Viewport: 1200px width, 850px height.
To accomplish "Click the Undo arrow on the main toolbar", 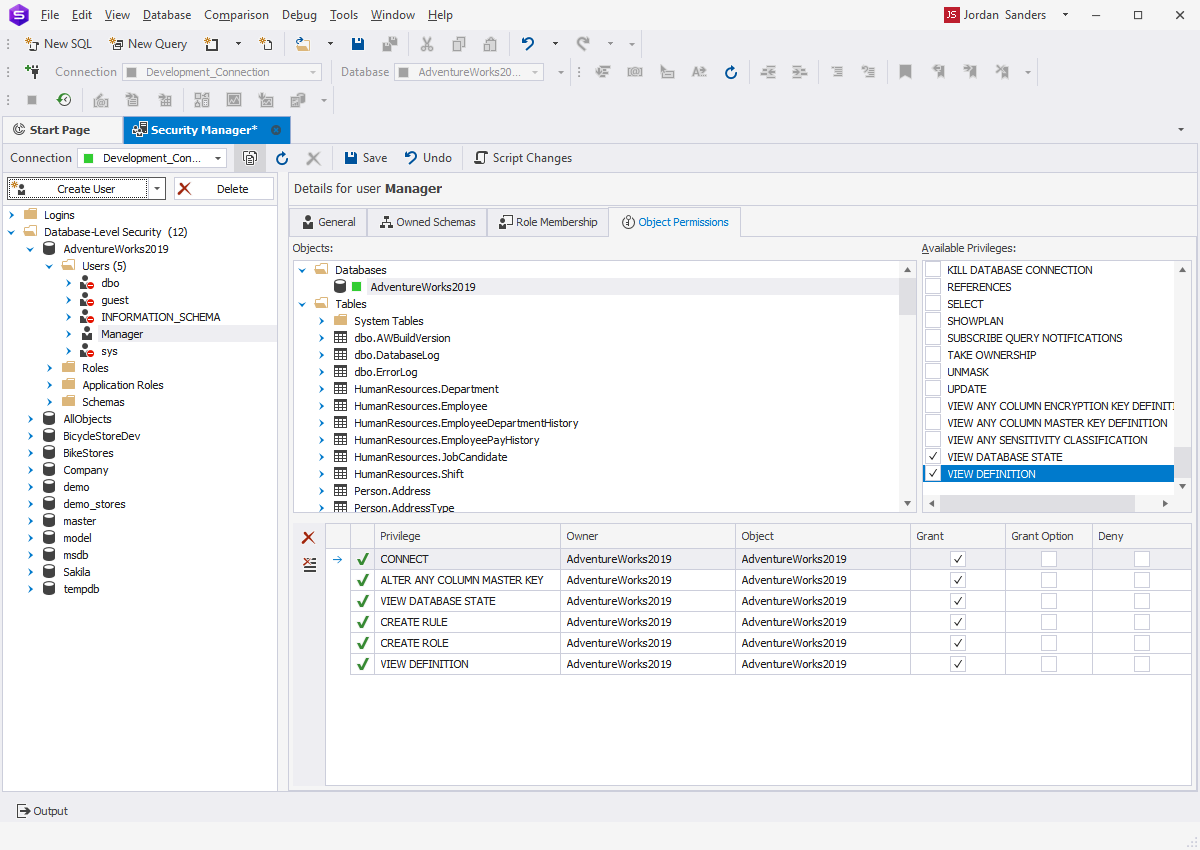I will click(x=527, y=44).
